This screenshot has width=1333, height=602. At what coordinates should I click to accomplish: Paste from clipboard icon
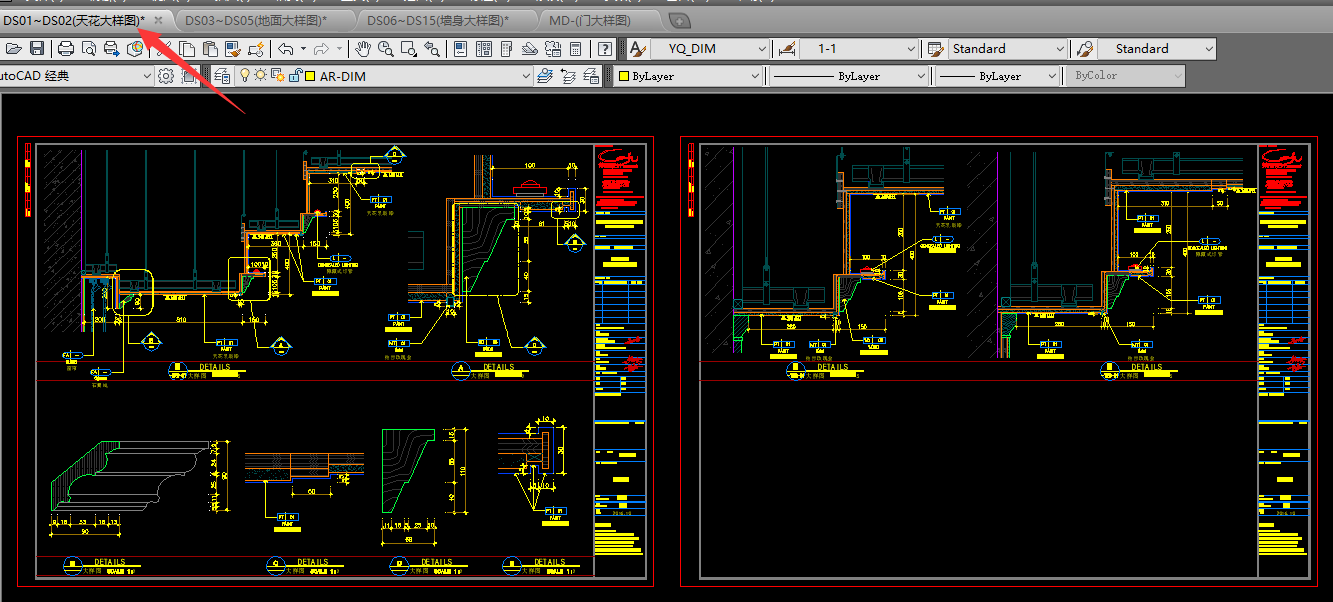[x=211, y=49]
